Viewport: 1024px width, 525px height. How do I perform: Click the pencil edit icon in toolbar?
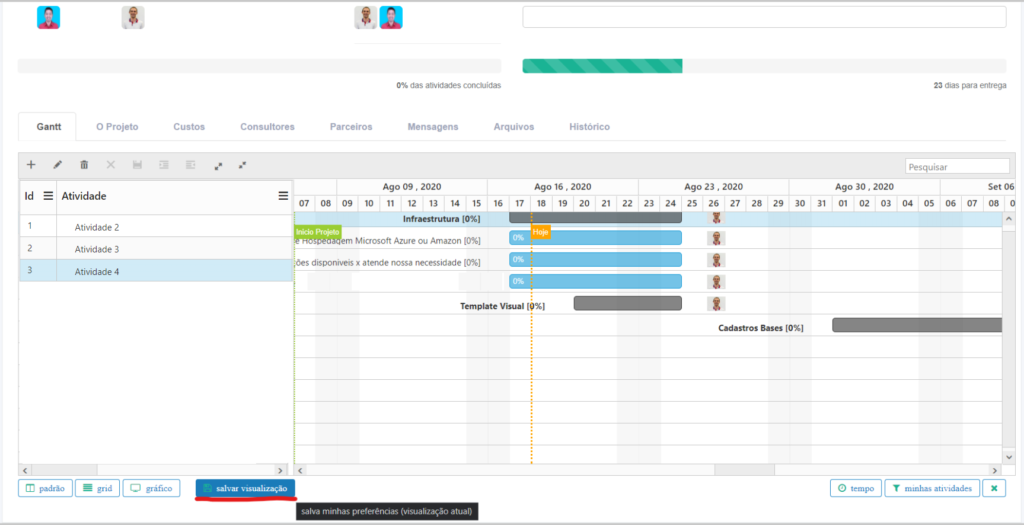tap(58, 165)
